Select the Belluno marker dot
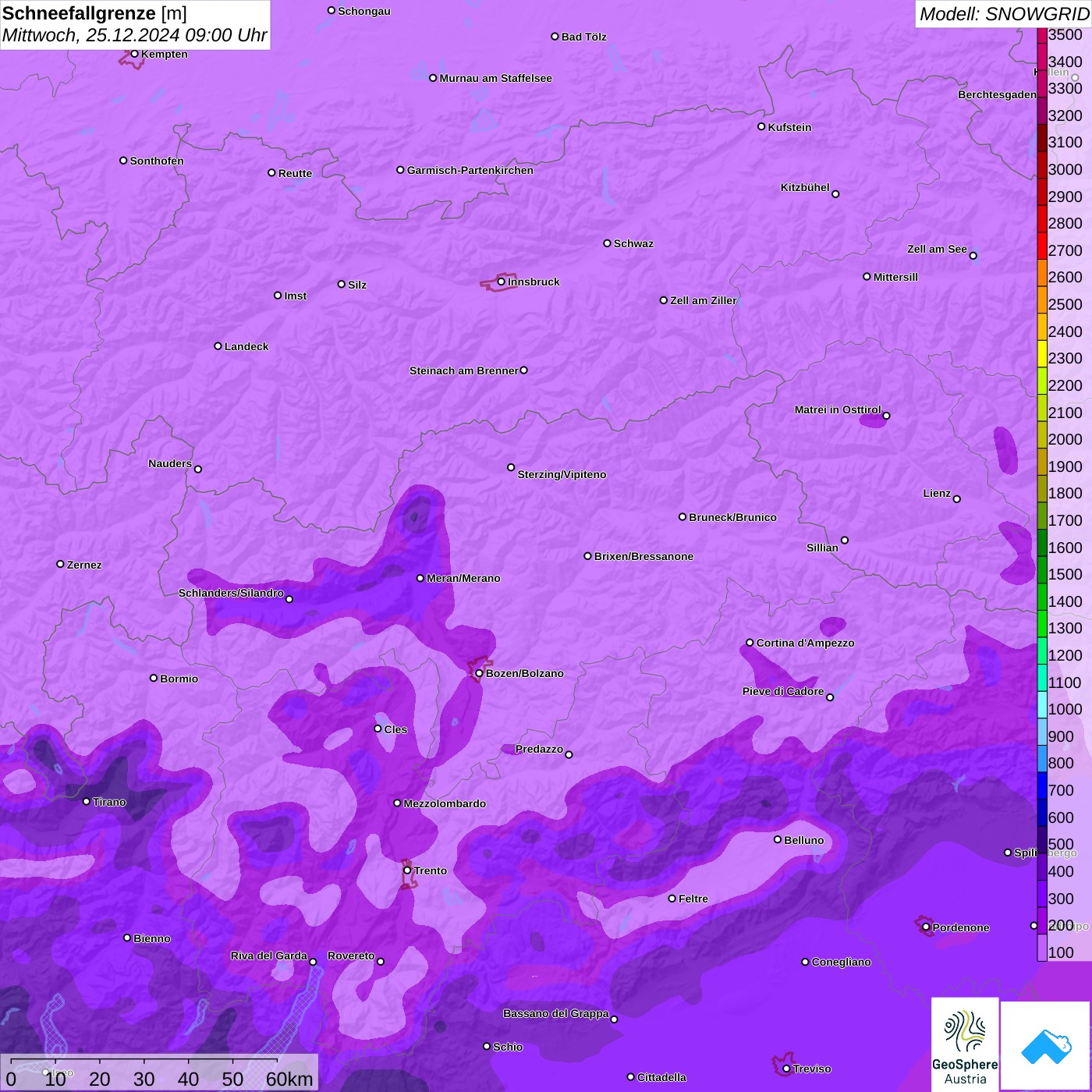Viewport: 1092px width, 1092px height. pyautogui.click(x=777, y=839)
